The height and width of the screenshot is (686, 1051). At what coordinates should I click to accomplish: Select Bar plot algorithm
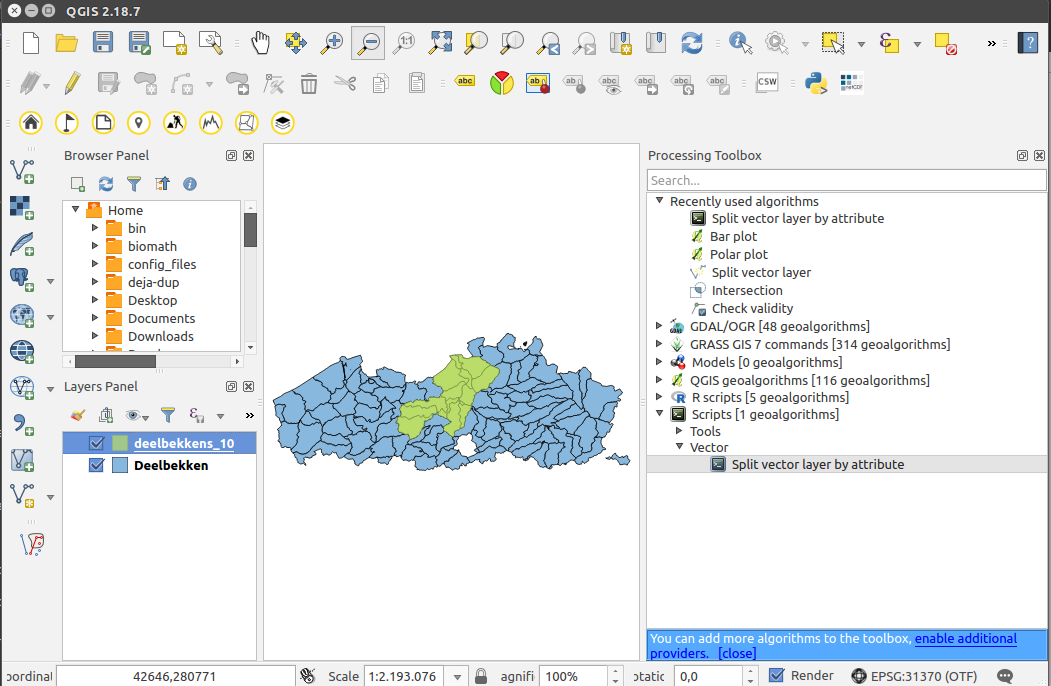click(733, 236)
